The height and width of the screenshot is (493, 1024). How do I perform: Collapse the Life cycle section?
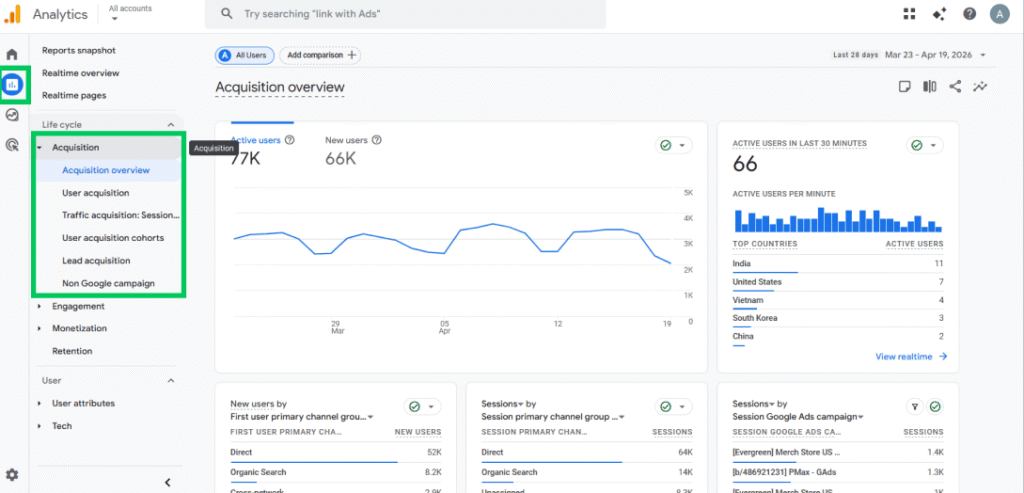(171, 125)
